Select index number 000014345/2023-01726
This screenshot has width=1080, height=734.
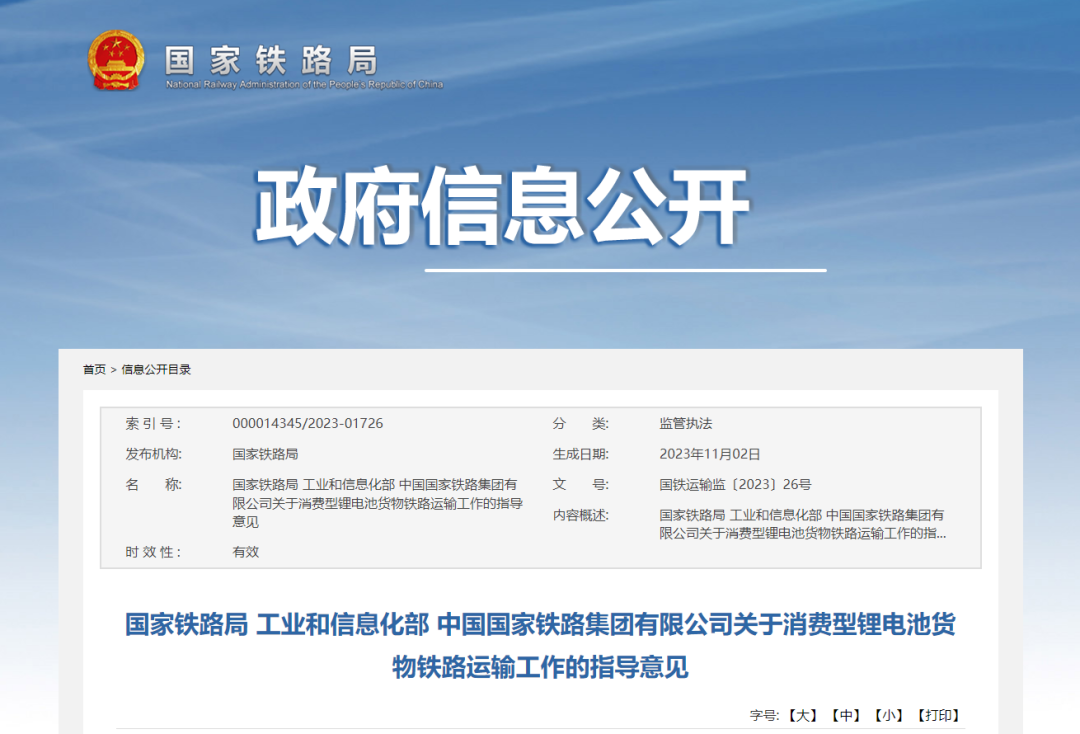coord(308,423)
